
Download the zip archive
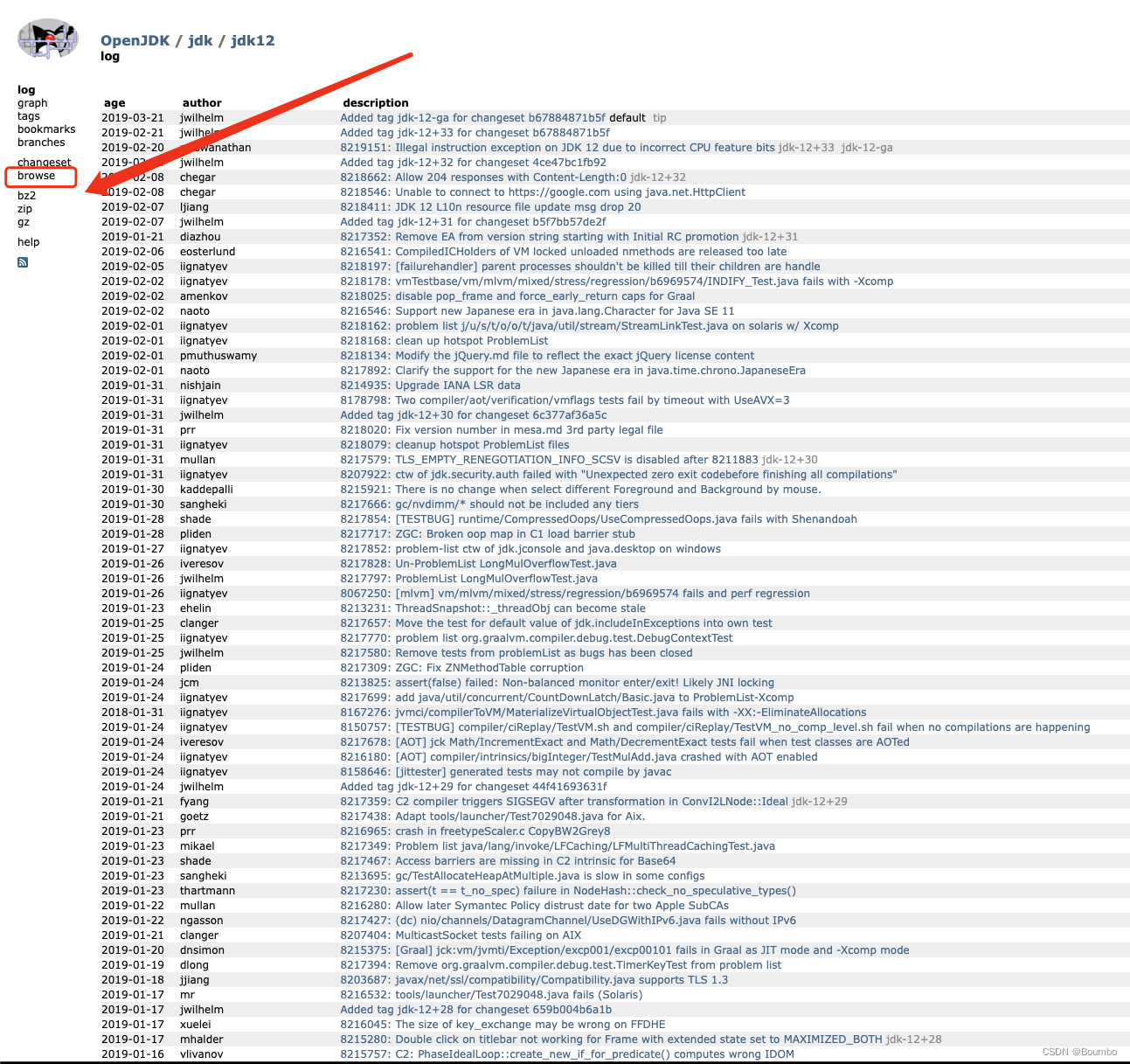pyautogui.click(x=24, y=209)
